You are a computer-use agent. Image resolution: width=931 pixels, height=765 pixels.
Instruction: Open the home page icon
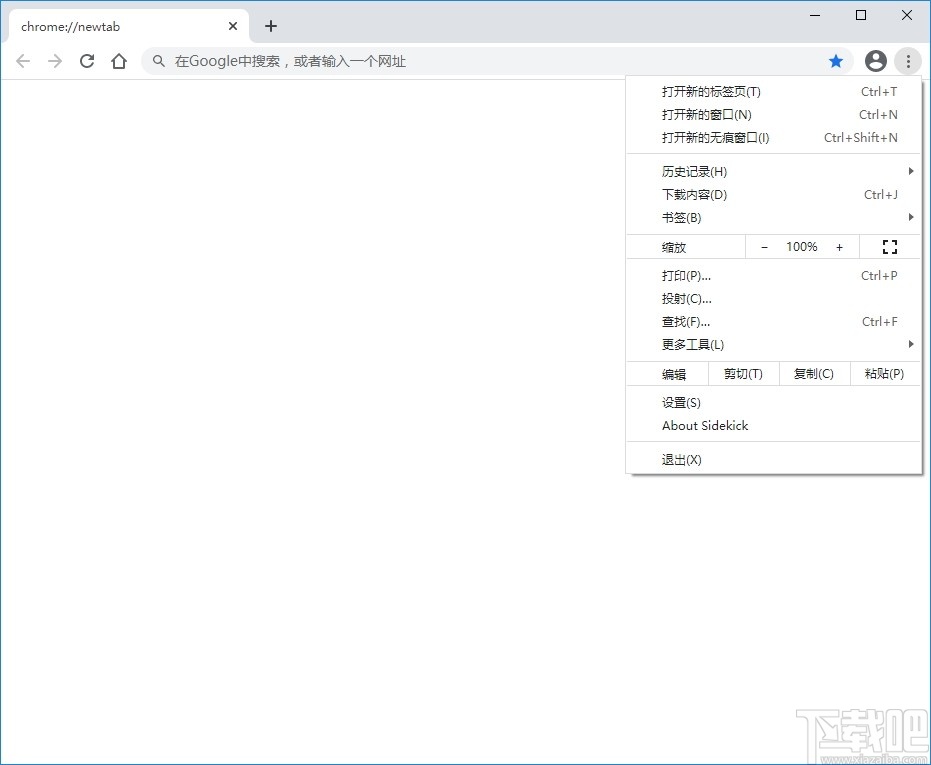[119, 61]
